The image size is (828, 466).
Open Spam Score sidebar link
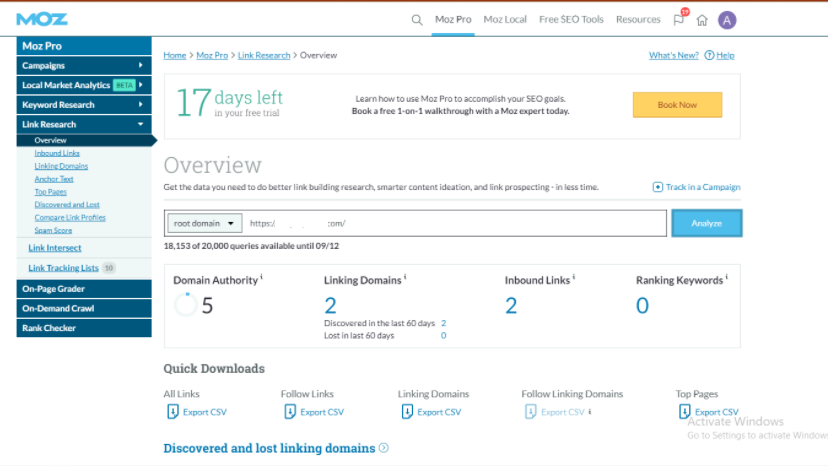coord(53,230)
